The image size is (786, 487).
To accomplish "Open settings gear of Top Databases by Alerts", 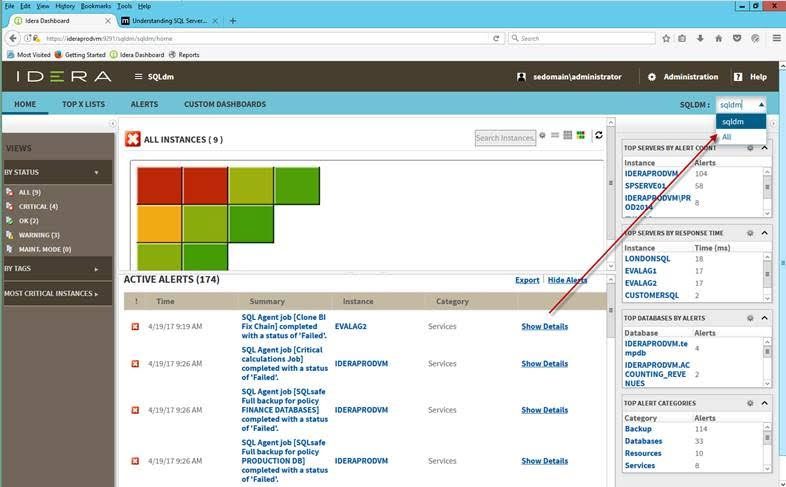I will pos(750,318).
